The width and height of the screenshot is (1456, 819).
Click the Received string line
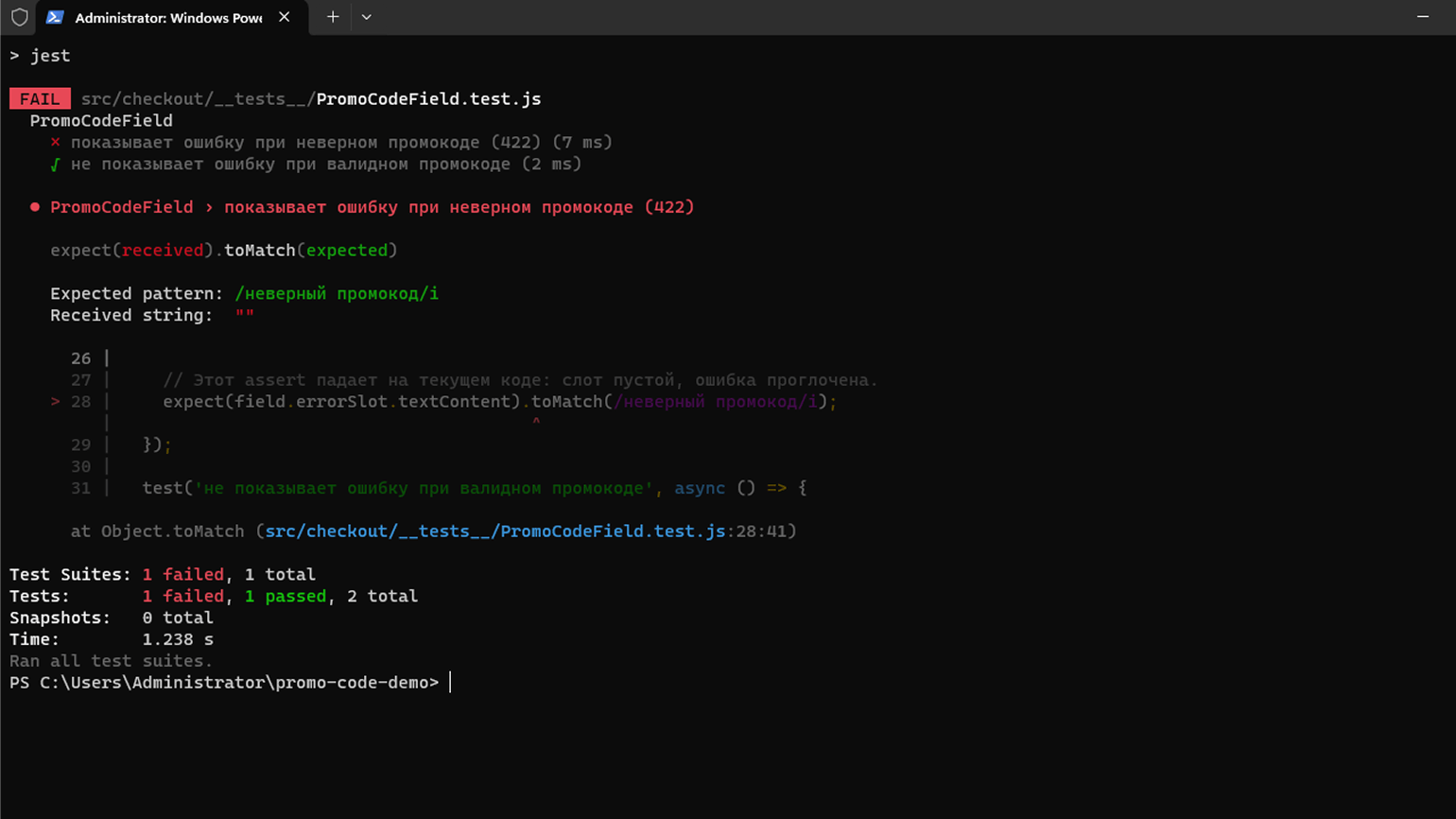pos(152,315)
